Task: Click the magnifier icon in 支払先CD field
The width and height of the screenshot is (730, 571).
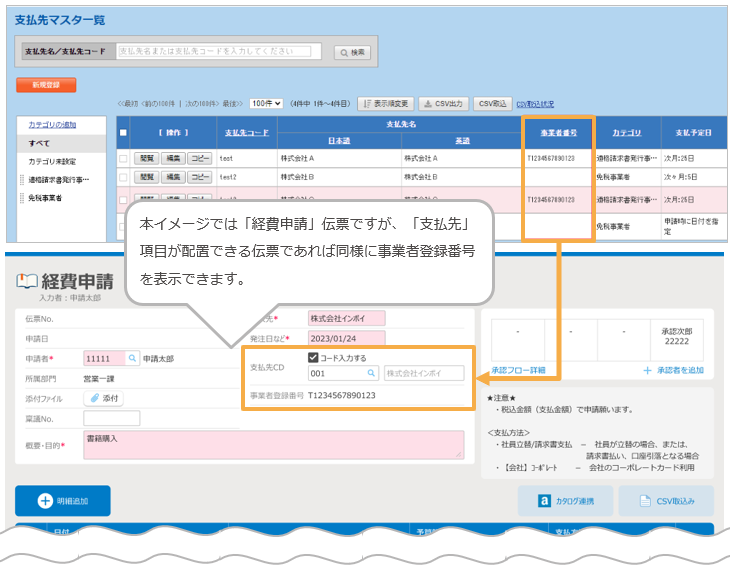Action: [371, 373]
